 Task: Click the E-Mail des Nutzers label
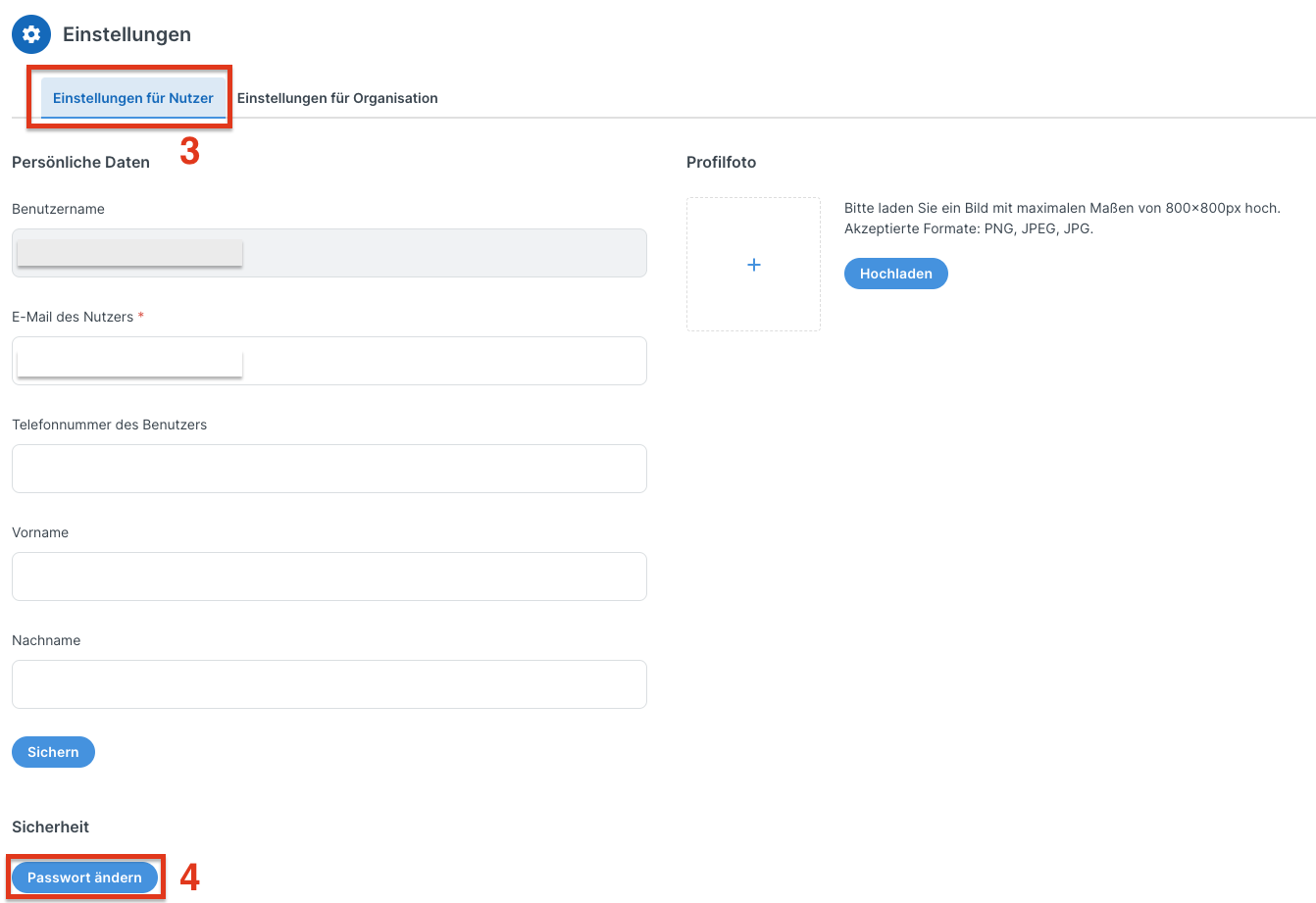pos(77,317)
